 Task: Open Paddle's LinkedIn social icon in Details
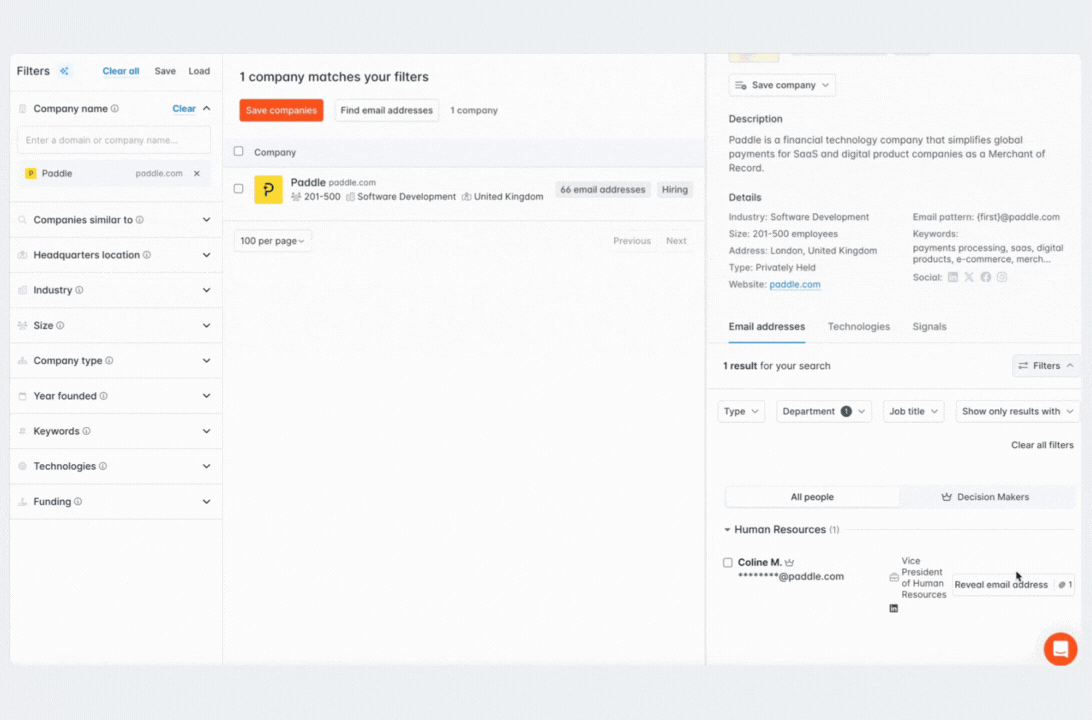(953, 277)
